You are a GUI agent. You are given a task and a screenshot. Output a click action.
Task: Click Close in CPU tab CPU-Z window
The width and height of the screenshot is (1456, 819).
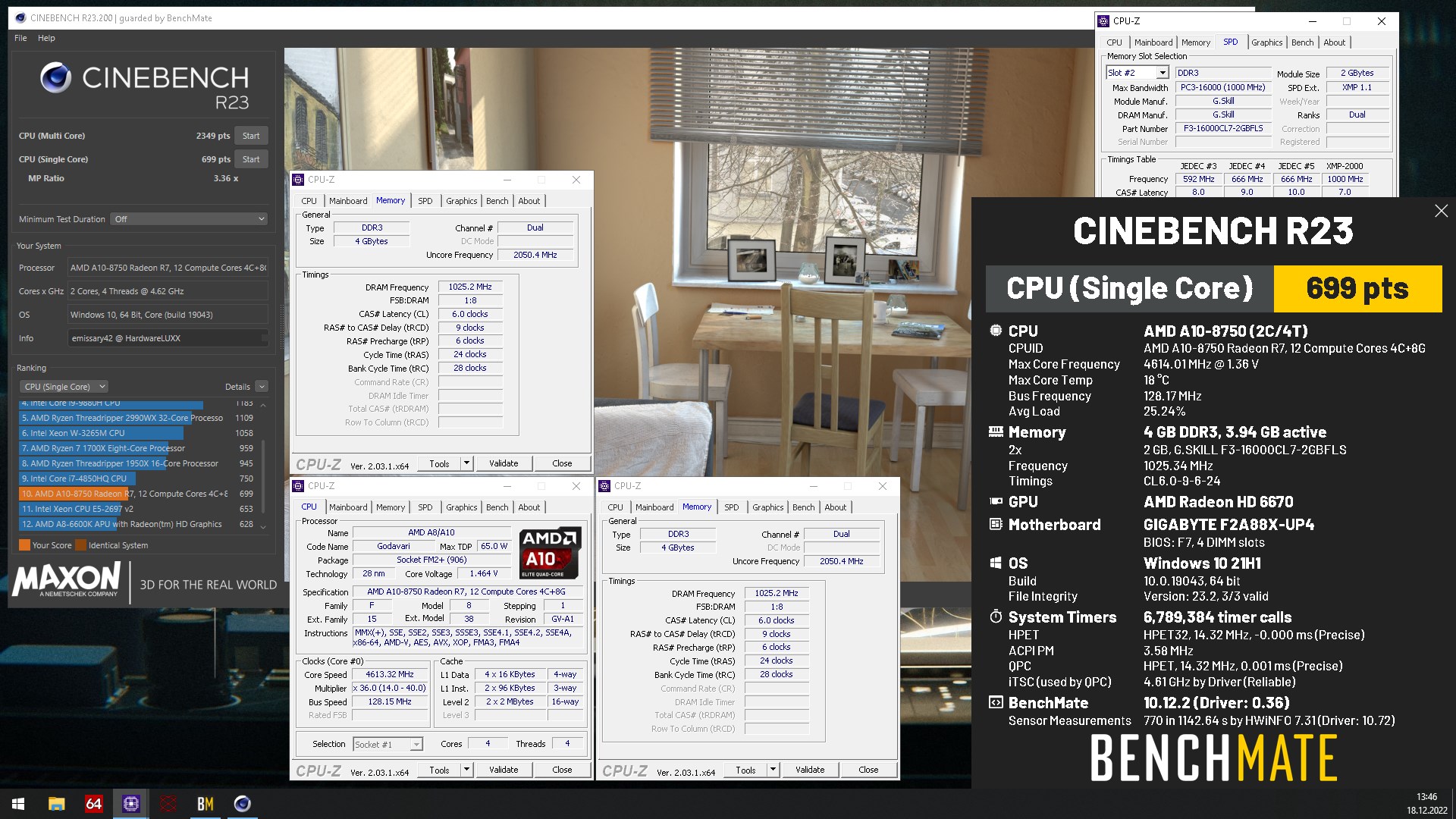562,770
